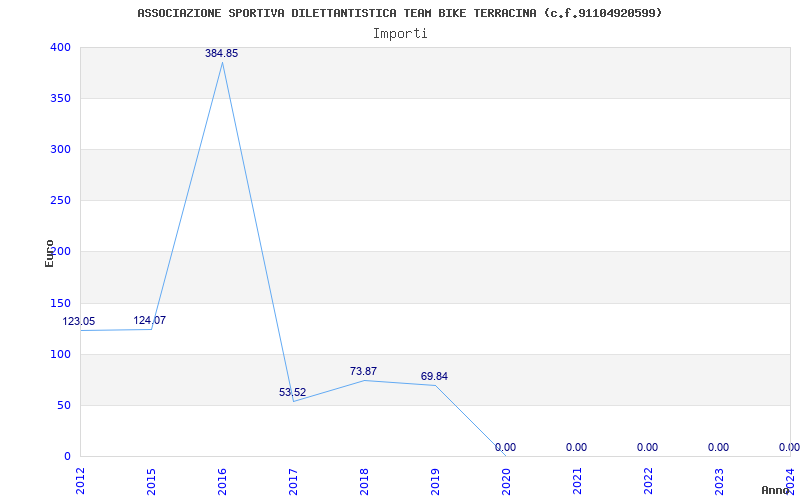Click the x-axis year 2017
This screenshot has width=800, height=500.
(293, 482)
